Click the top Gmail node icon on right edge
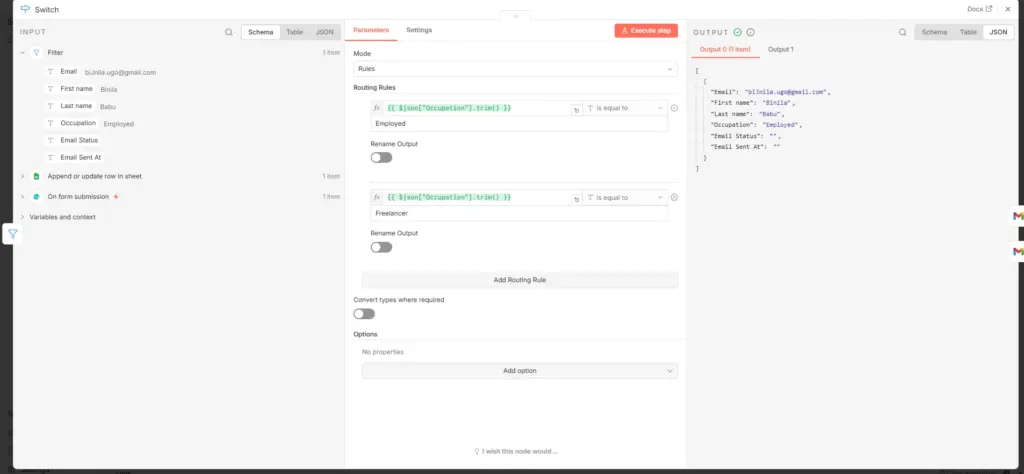This screenshot has height=474, width=1024. pyautogui.click(x=1017, y=216)
